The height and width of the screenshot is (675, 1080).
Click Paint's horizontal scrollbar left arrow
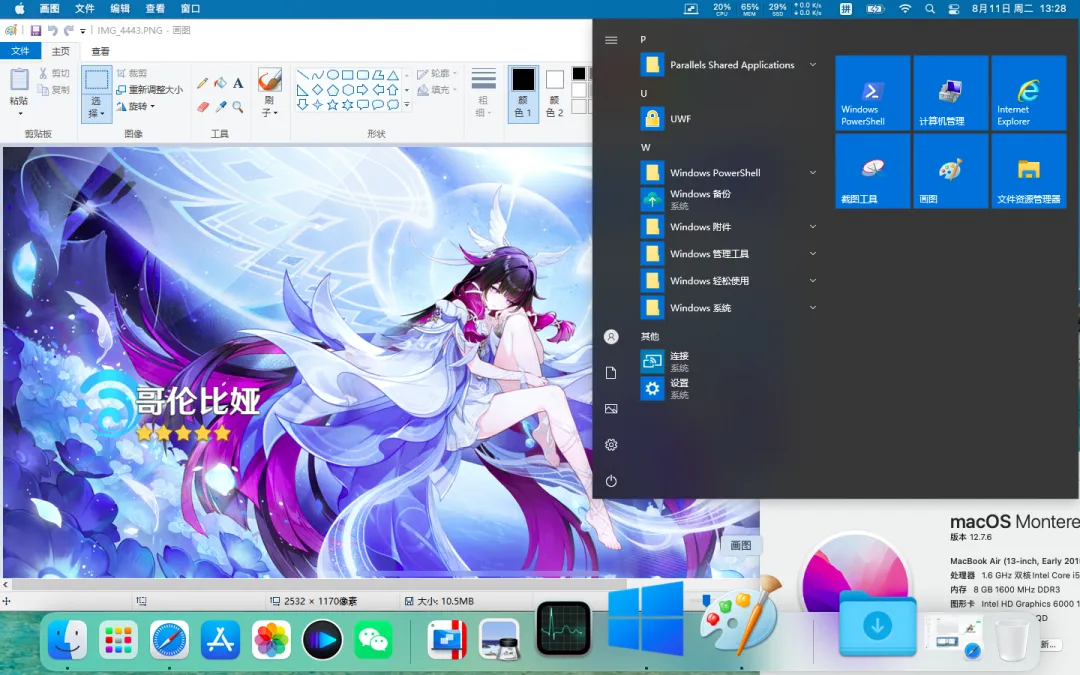coord(6,585)
